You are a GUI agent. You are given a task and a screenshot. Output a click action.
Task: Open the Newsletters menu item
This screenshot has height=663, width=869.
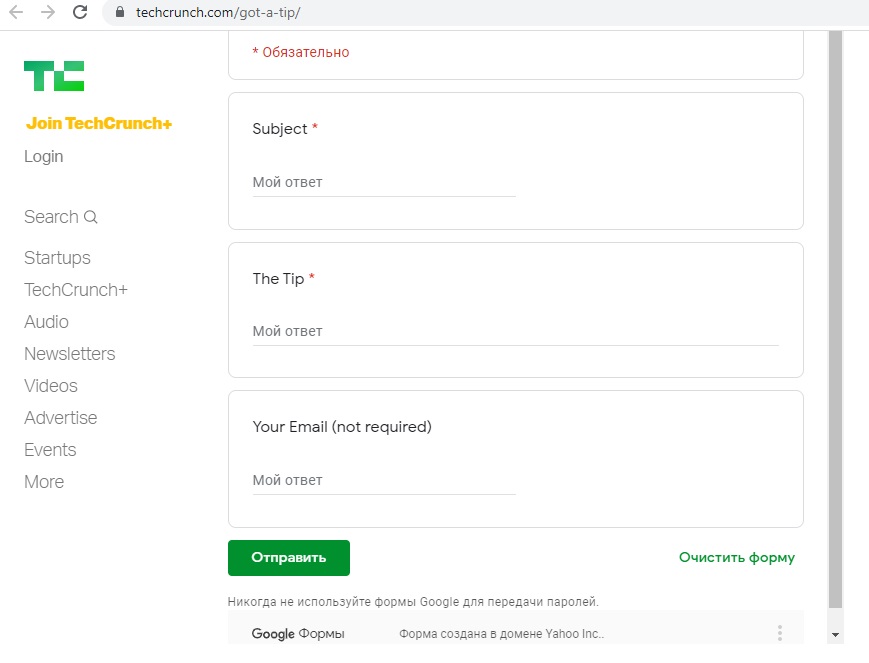(x=69, y=354)
